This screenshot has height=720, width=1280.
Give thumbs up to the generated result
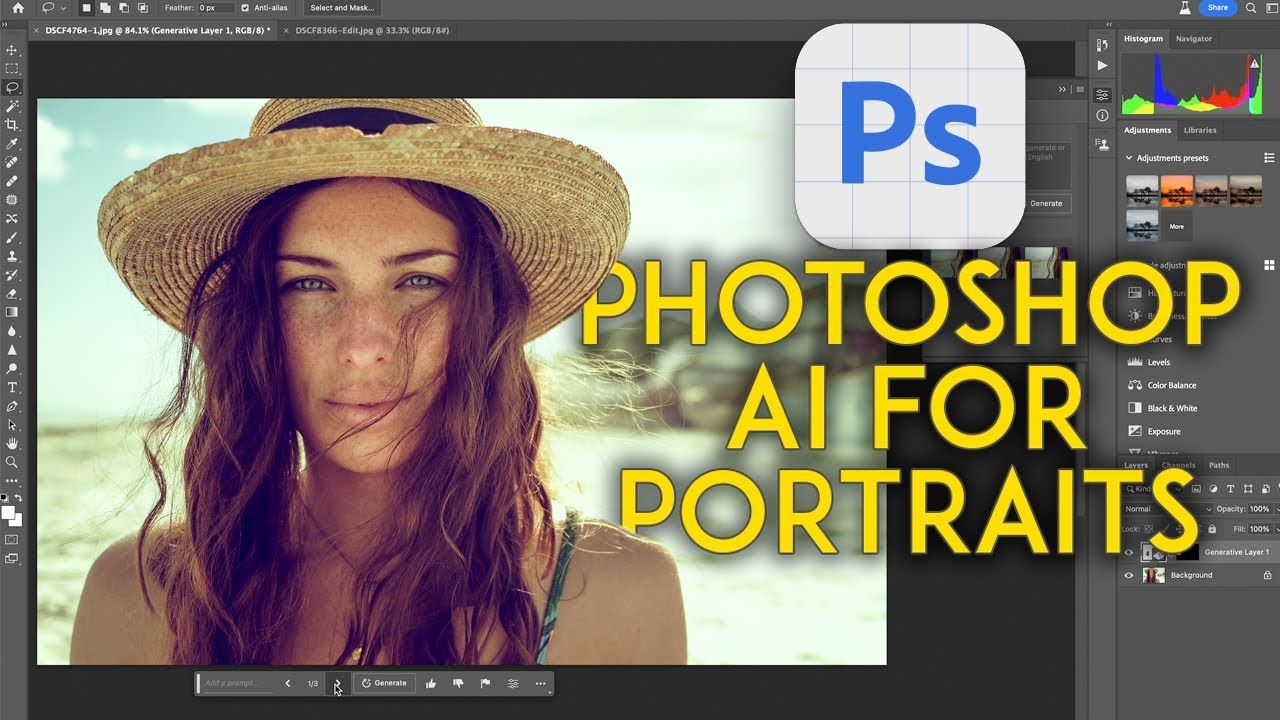tap(430, 684)
